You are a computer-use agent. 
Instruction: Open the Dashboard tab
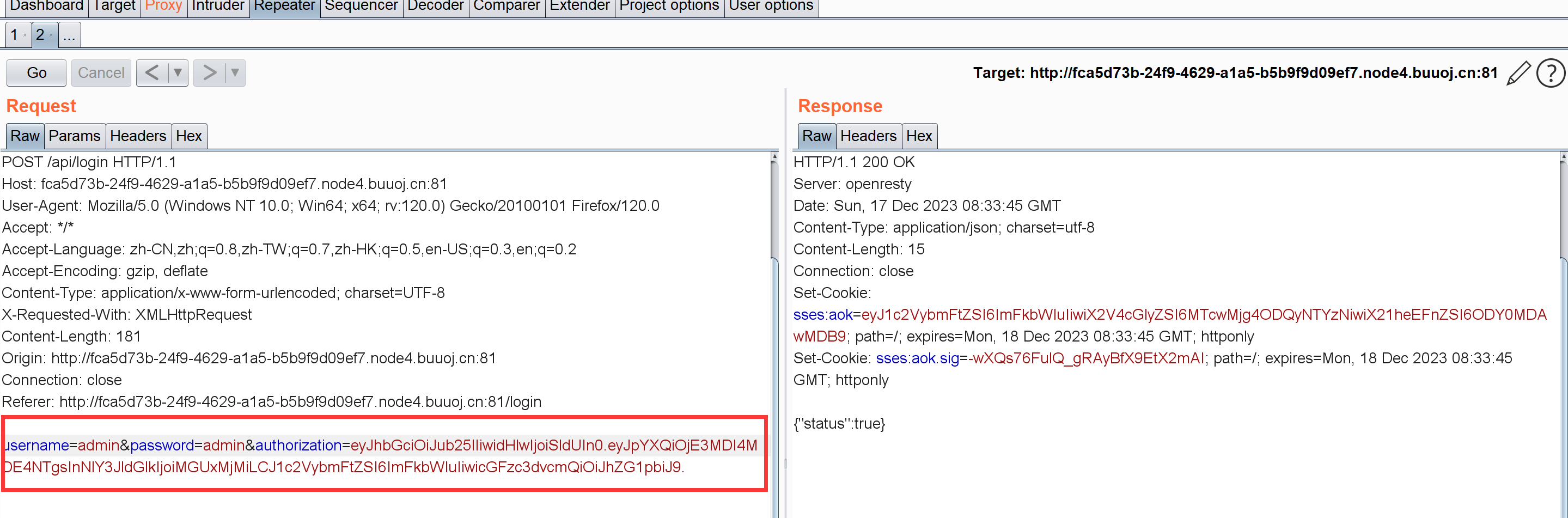pyautogui.click(x=46, y=6)
